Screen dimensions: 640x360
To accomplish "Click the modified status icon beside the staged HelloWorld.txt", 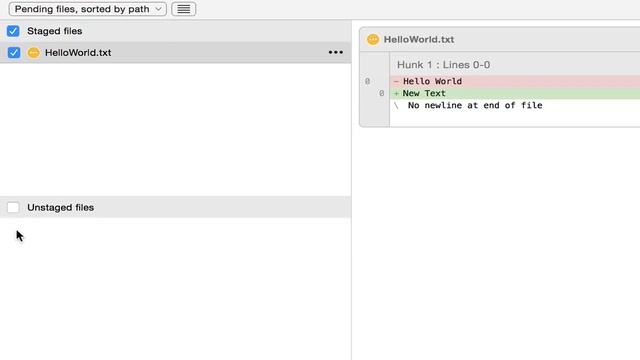I will tap(33, 53).
